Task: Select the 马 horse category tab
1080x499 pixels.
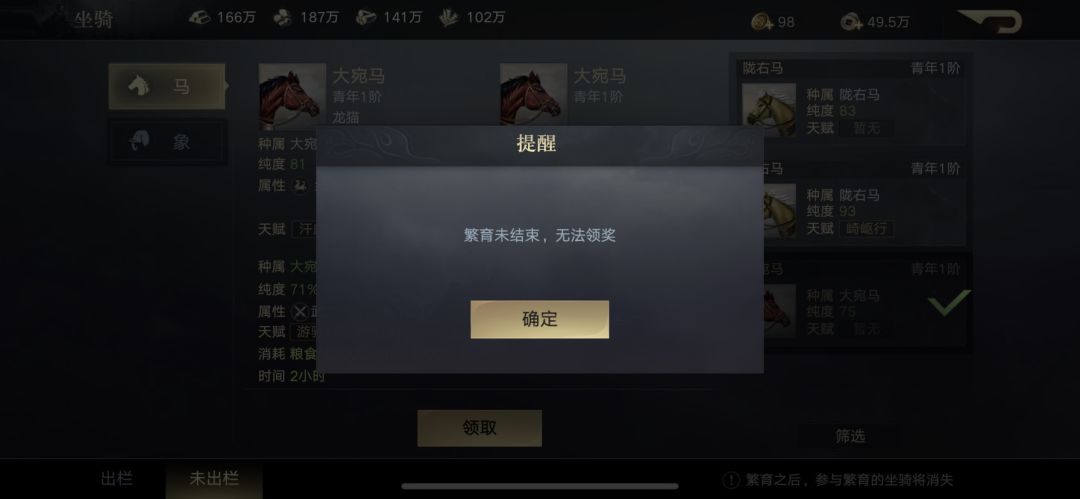Action: pyautogui.click(x=167, y=86)
